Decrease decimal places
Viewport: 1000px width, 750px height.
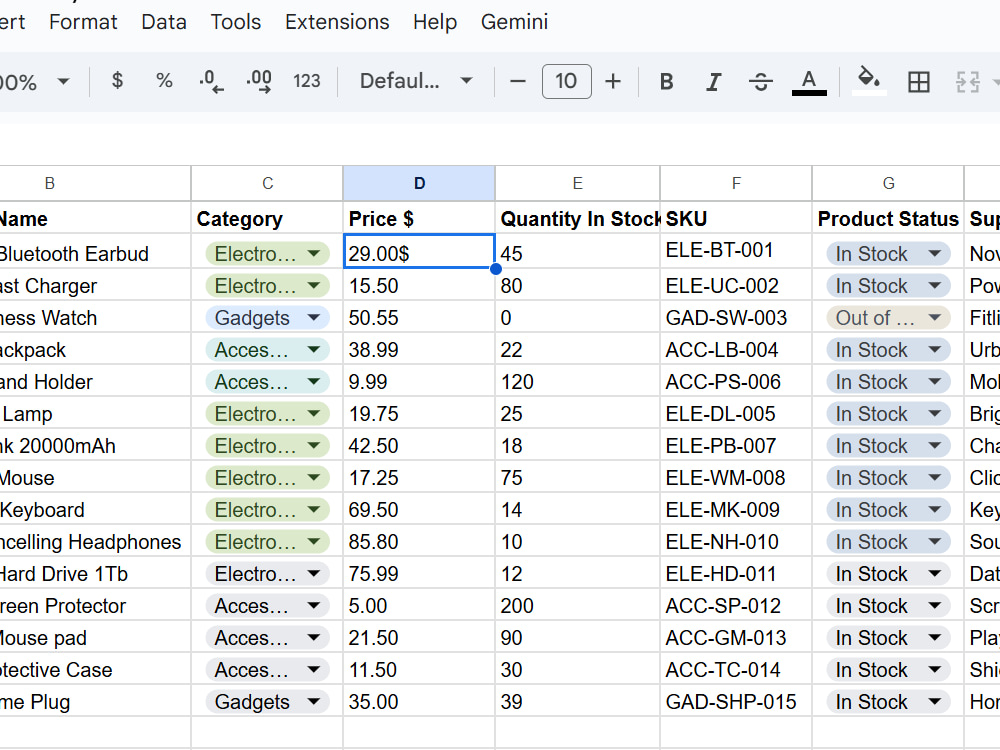210,81
